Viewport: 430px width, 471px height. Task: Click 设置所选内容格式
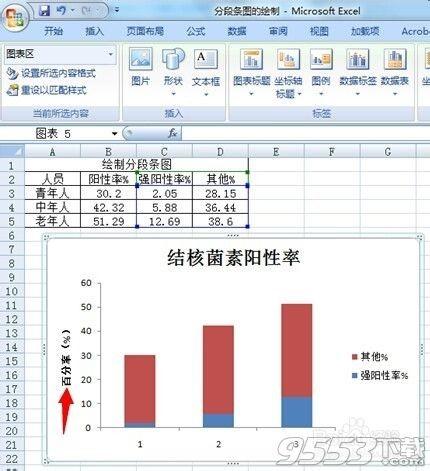pos(51,73)
